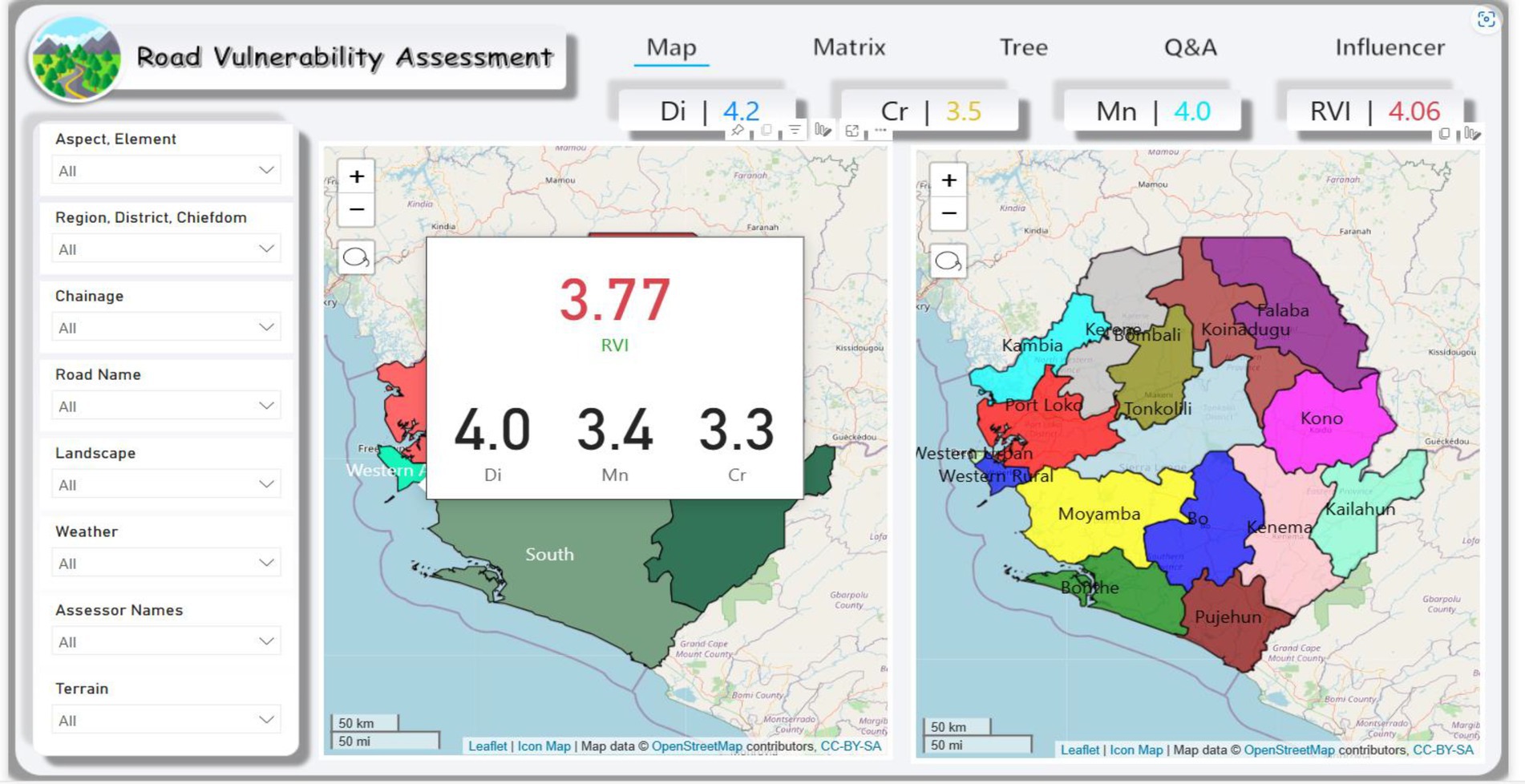Switch to the Matrix tab
The image size is (1525, 784).
[849, 47]
